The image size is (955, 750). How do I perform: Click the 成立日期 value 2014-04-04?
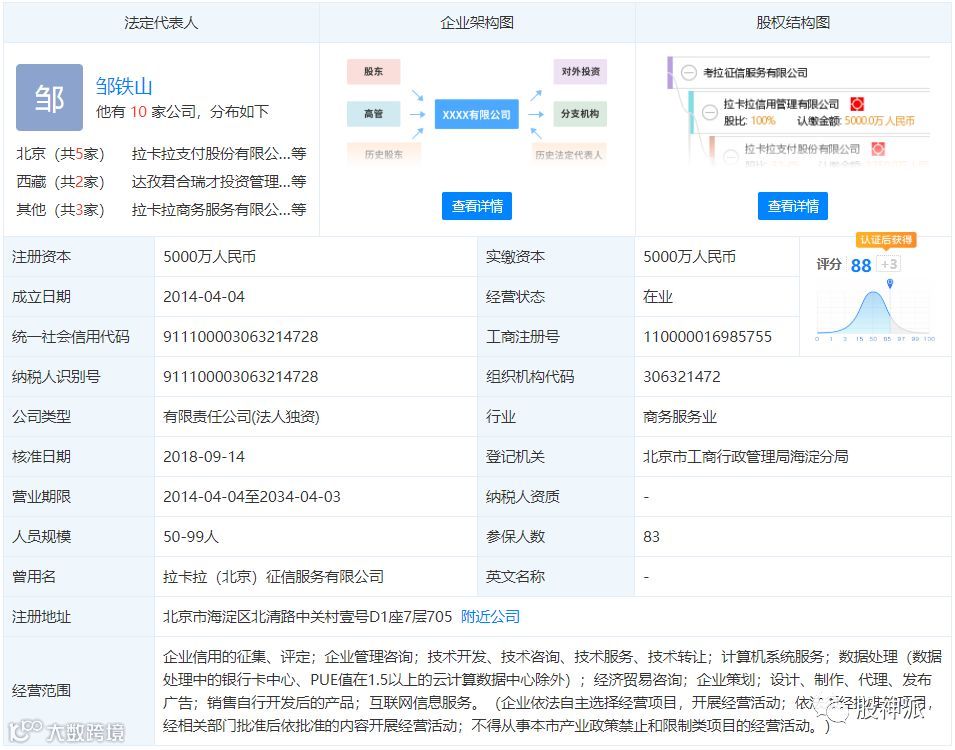203,297
